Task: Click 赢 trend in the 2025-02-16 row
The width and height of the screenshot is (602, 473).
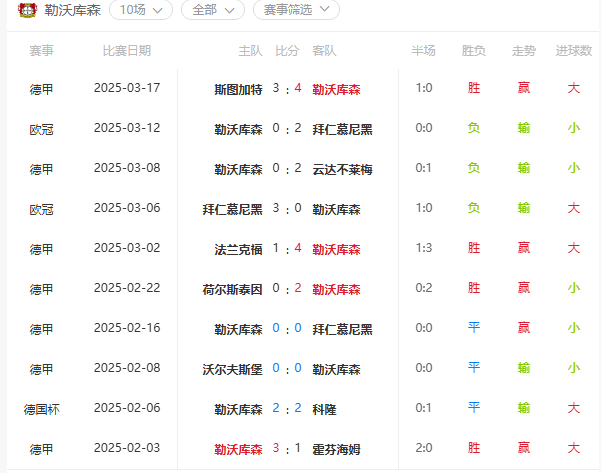Action: coord(524,328)
